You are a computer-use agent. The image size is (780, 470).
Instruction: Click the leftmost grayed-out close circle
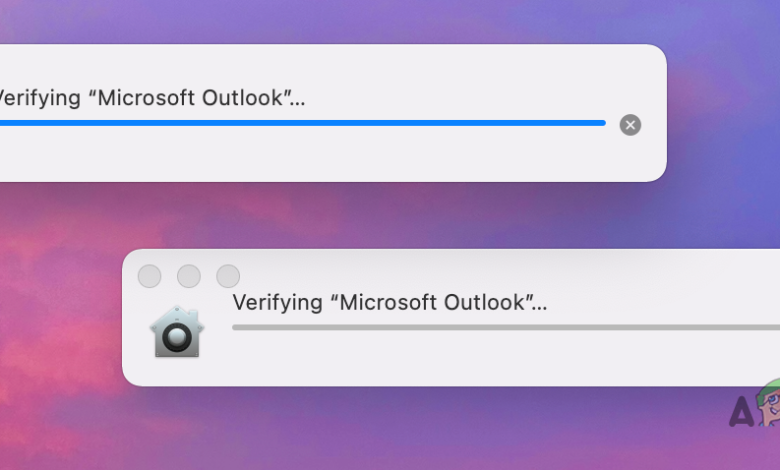coord(149,276)
